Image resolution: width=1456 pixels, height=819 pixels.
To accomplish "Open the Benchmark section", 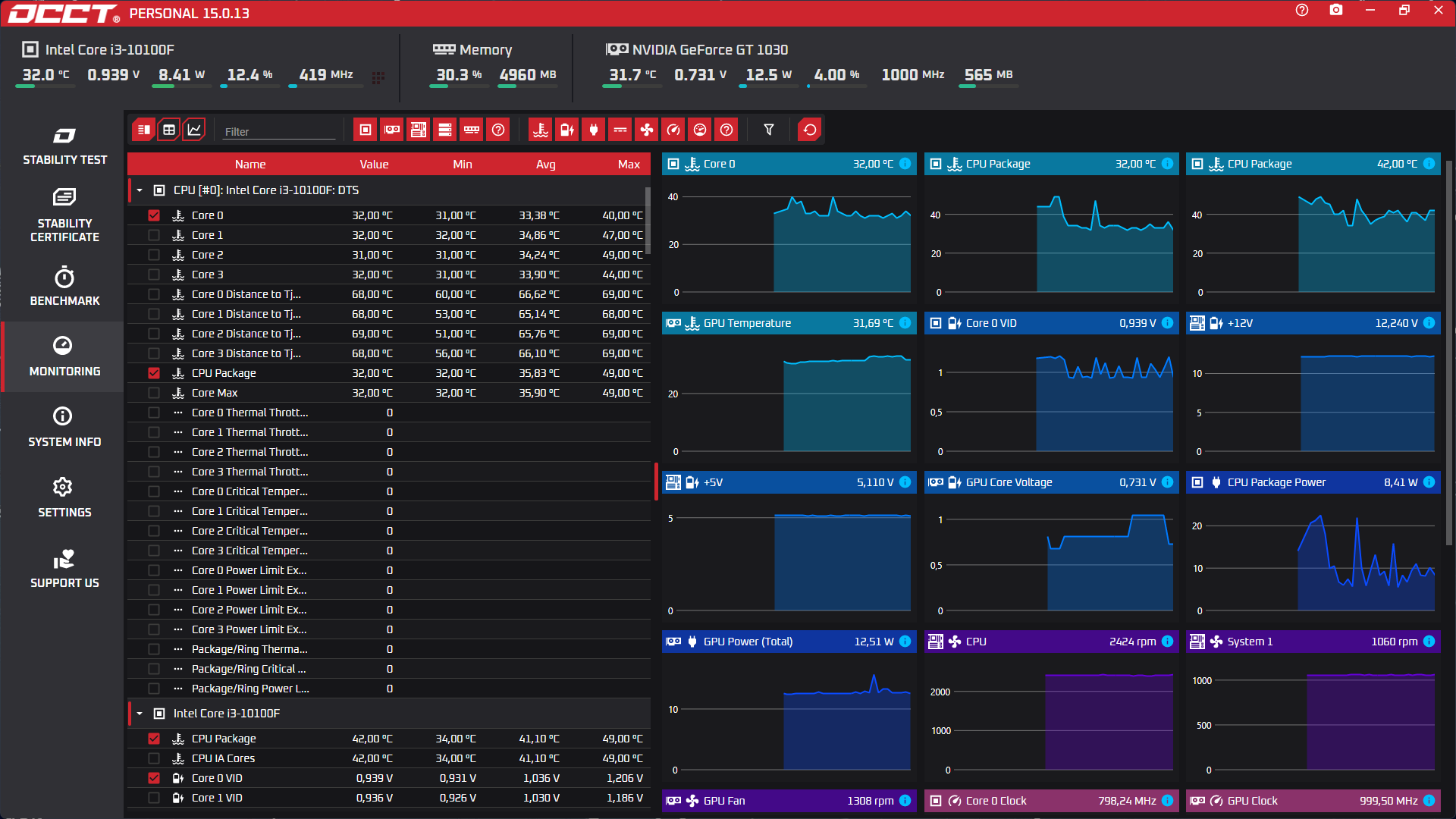I will pos(64,287).
